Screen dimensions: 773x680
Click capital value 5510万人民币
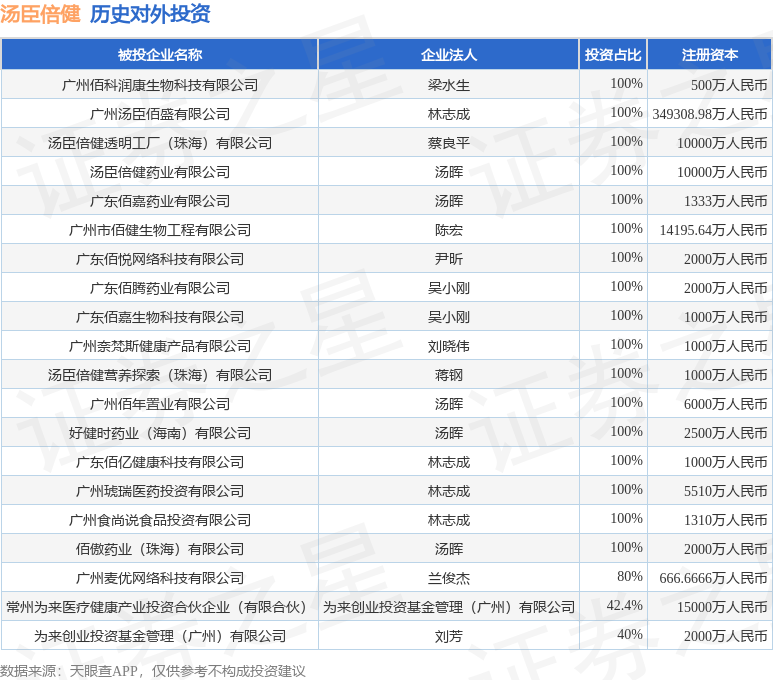726,491
